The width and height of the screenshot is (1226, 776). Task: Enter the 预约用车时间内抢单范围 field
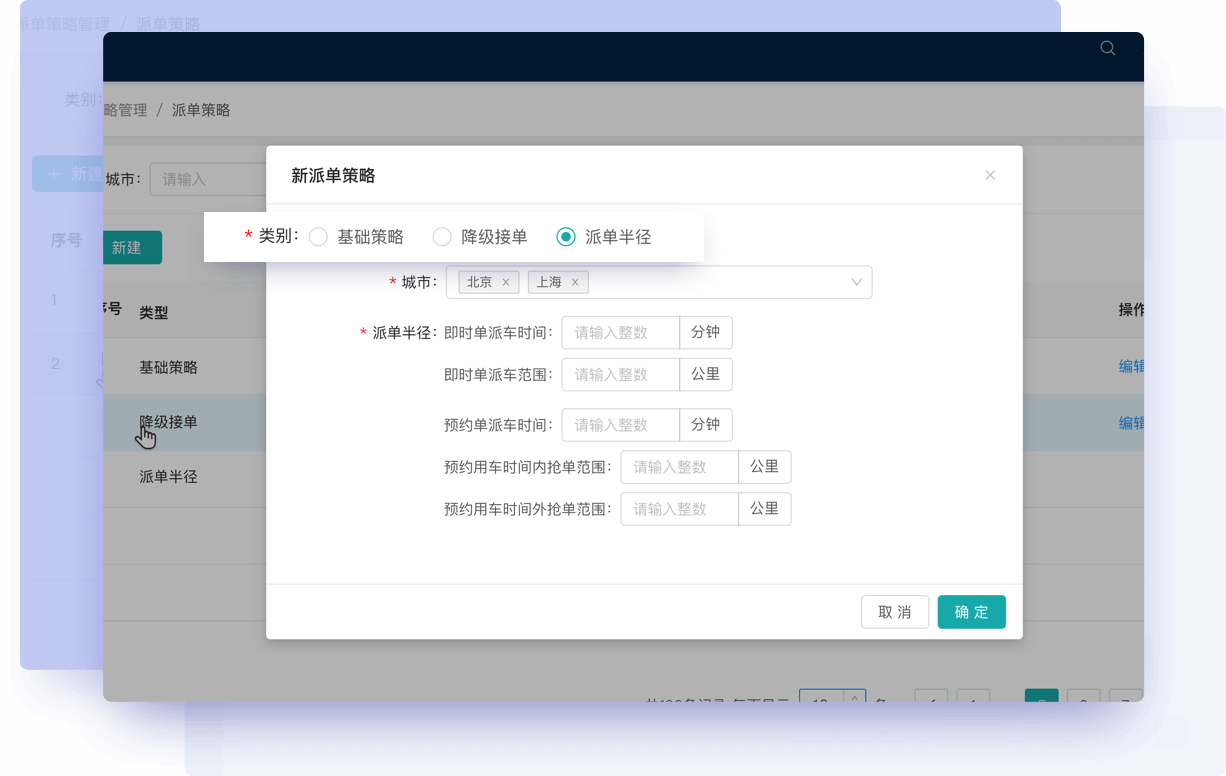click(x=679, y=466)
